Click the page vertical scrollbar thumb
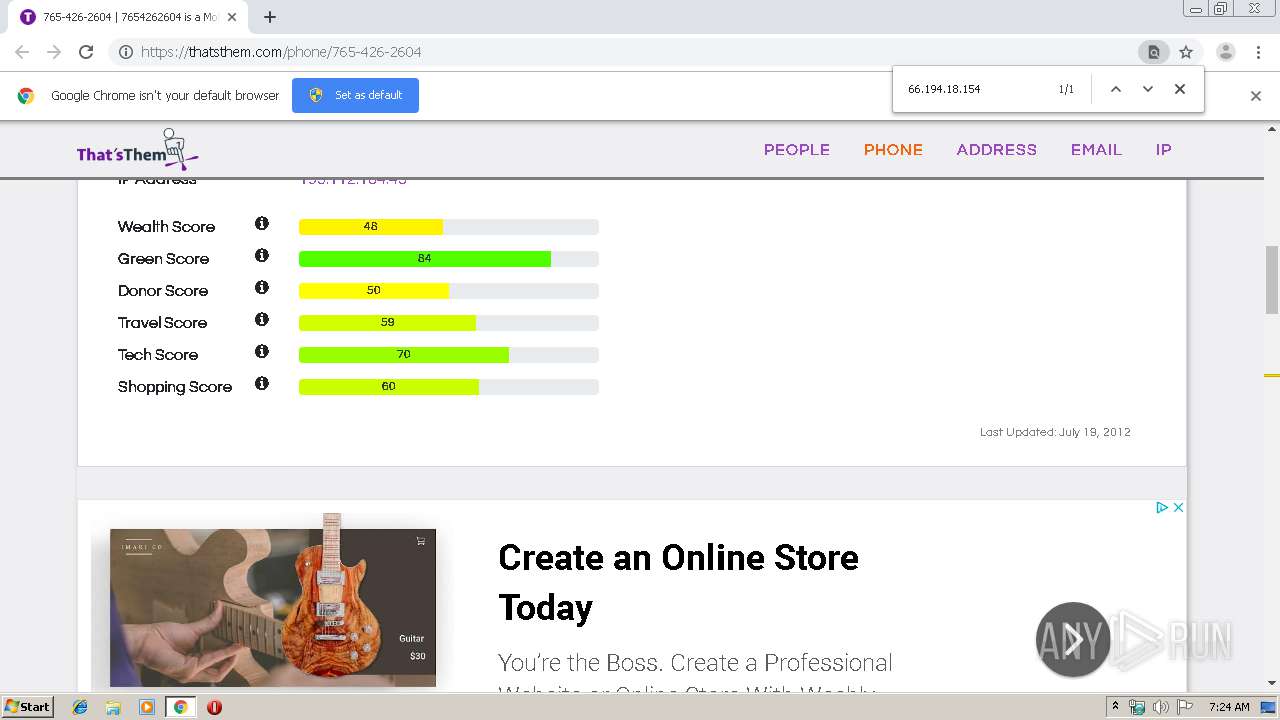Viewport: 1280px width, 720px height. coord(1272,280)
